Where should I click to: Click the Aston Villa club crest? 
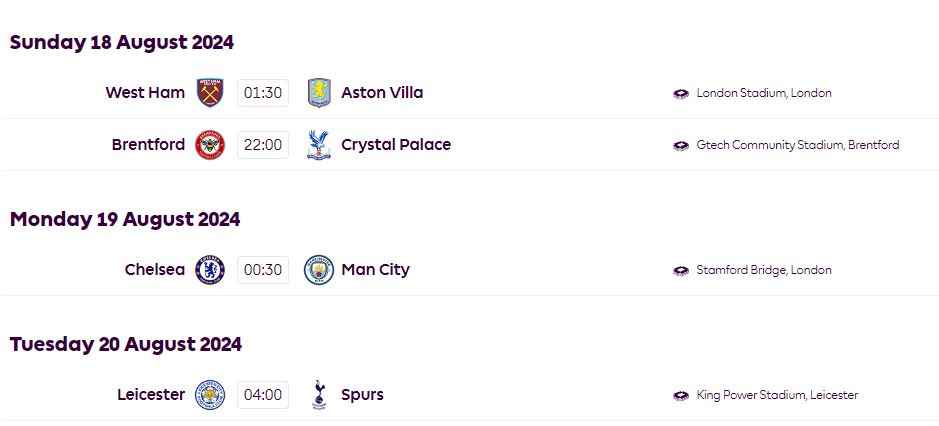coord(319,93)
